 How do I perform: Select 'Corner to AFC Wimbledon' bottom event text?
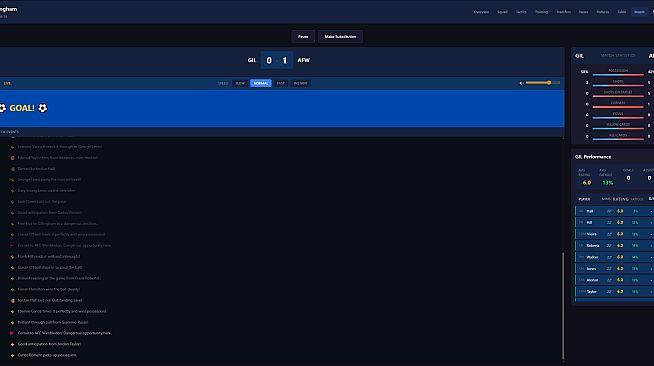coord(65,333)
